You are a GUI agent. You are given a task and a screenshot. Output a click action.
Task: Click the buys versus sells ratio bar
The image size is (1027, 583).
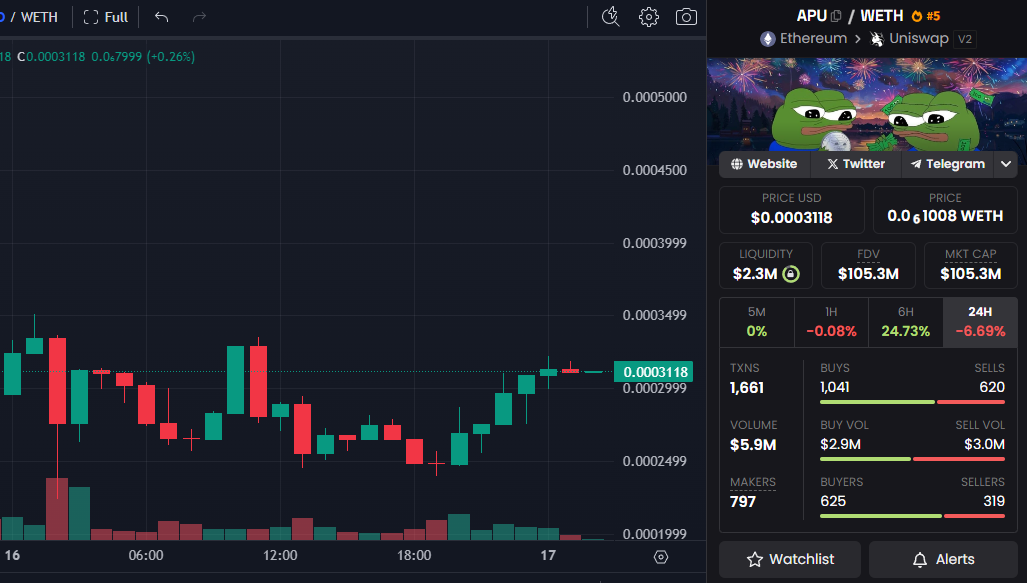(912, 402)
